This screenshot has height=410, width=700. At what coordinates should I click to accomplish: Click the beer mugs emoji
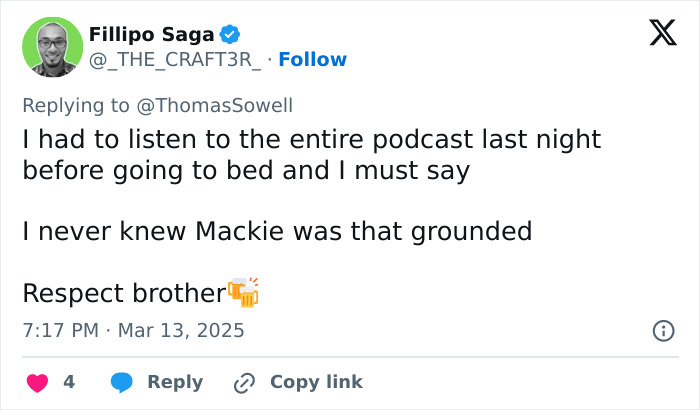pyautogui.click(x=243, y=292)
